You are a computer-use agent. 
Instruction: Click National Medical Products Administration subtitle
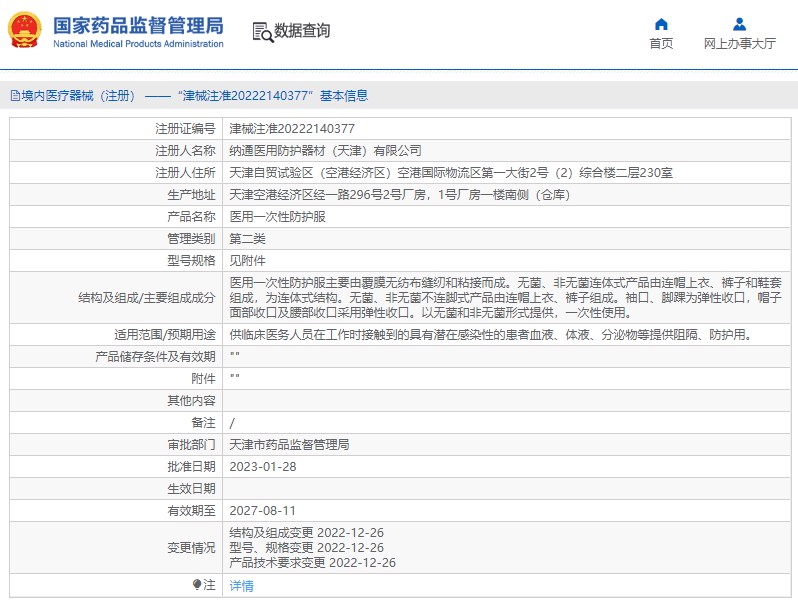click(x=138, y=44)
